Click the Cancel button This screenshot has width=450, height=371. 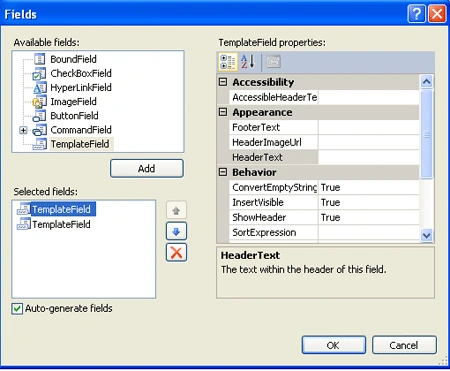(x=404, y=345)
